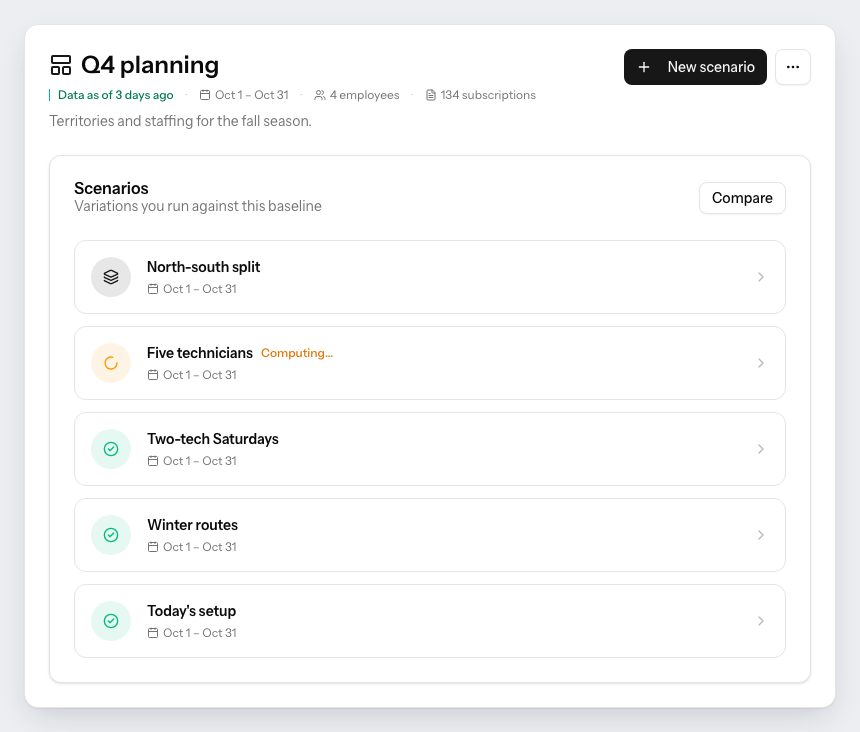Image resolution: width=860 pixels, height=732 pixels.
Task: Select the 'North-south split' scenario title
Action: click(203, 267)
